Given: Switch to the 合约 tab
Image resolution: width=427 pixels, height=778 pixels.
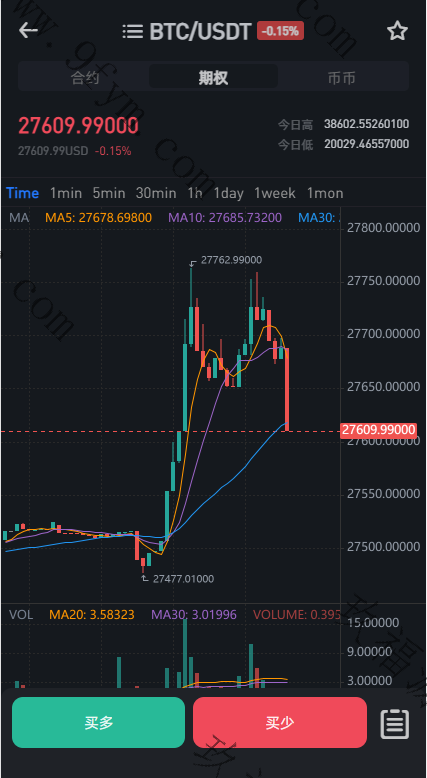Looking at the screenshot, I should [85, 77].
